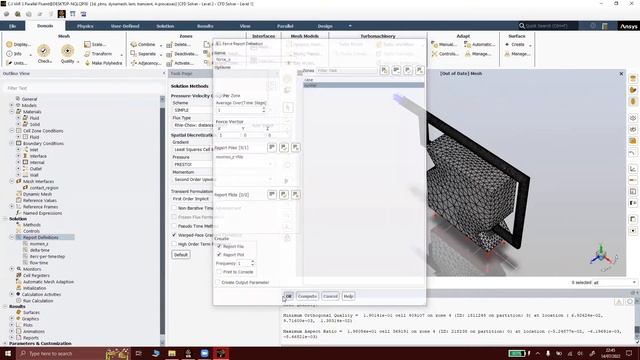Open the File menu tab

coord(12,26)
